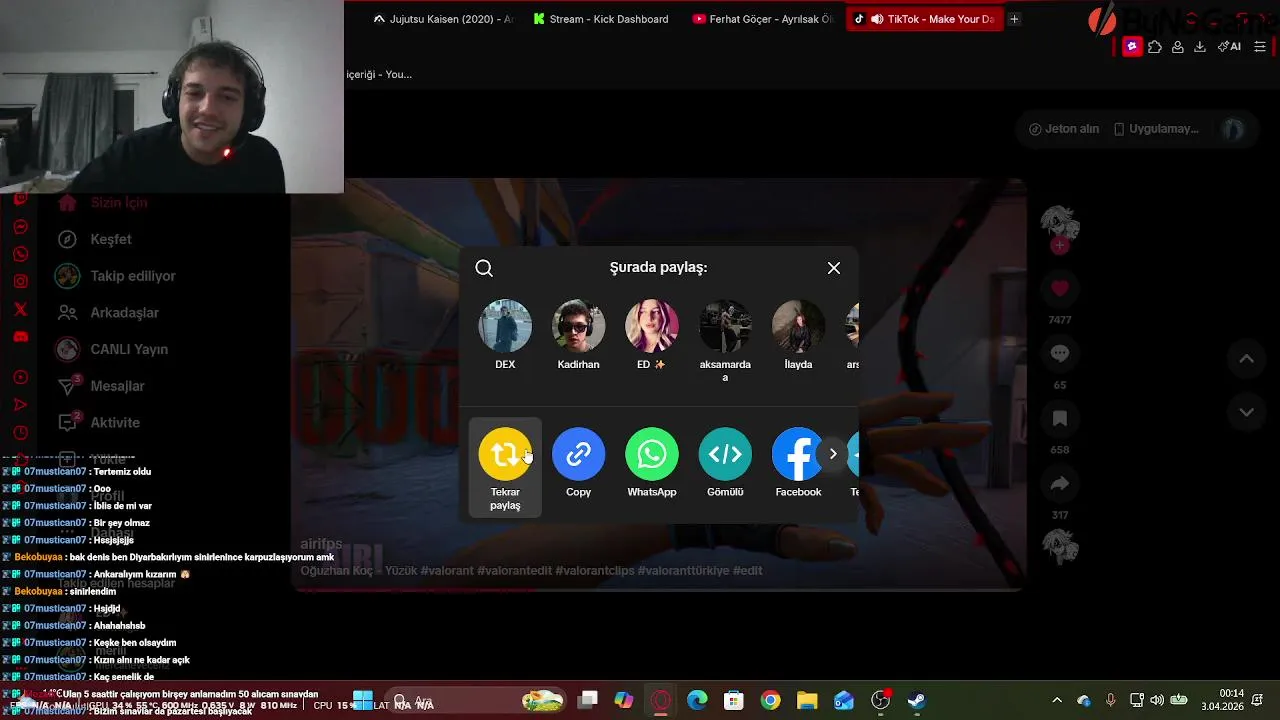Click the creator avatar above like button

(1060, 225)
